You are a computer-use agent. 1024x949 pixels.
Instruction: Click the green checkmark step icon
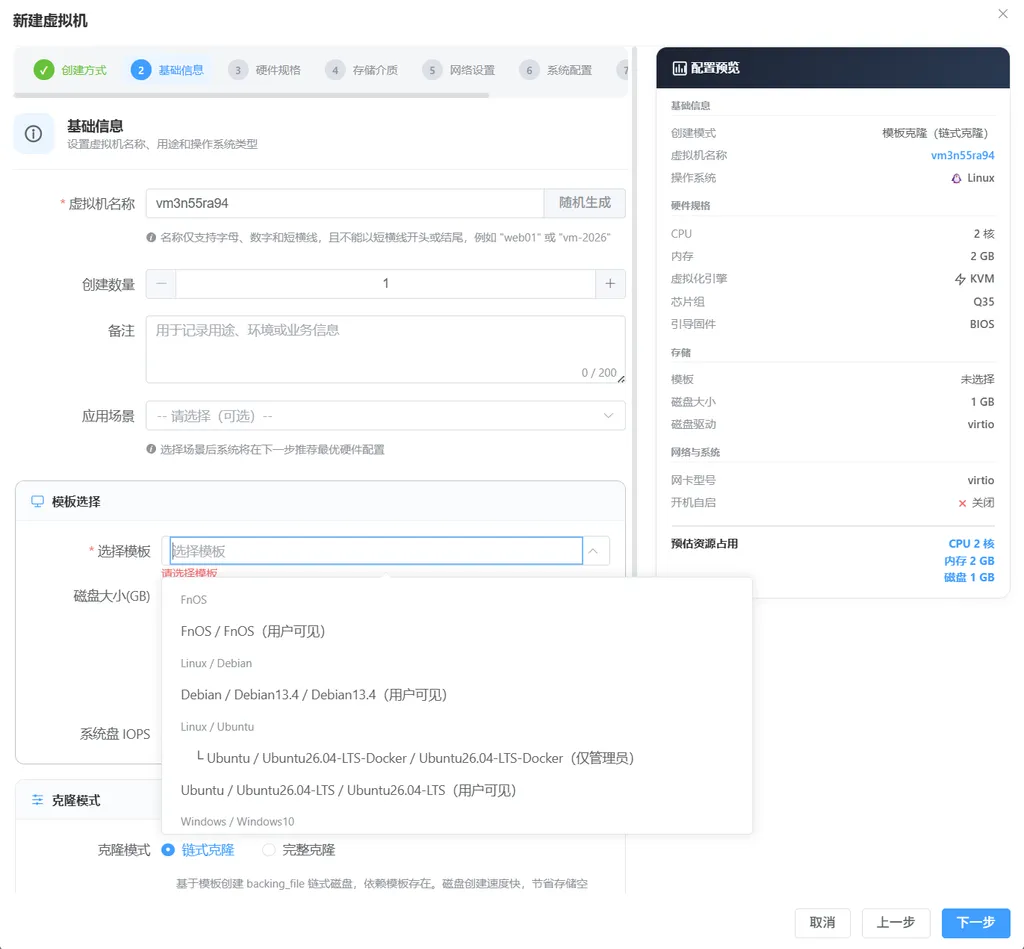pos(44,70)
